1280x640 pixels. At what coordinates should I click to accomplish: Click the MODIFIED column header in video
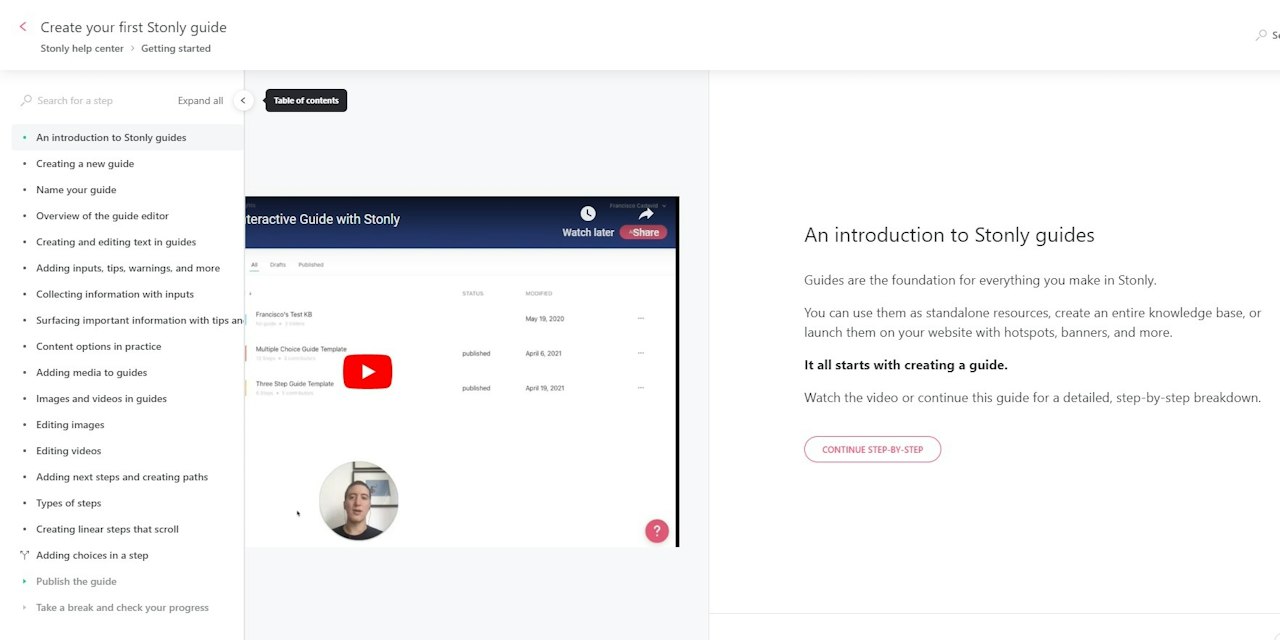538,294
